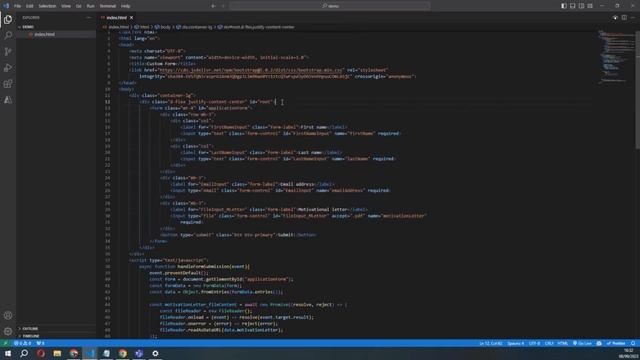Open the Settings gear in the taskbar
640x360 pixels.
(x=156, y=353)
